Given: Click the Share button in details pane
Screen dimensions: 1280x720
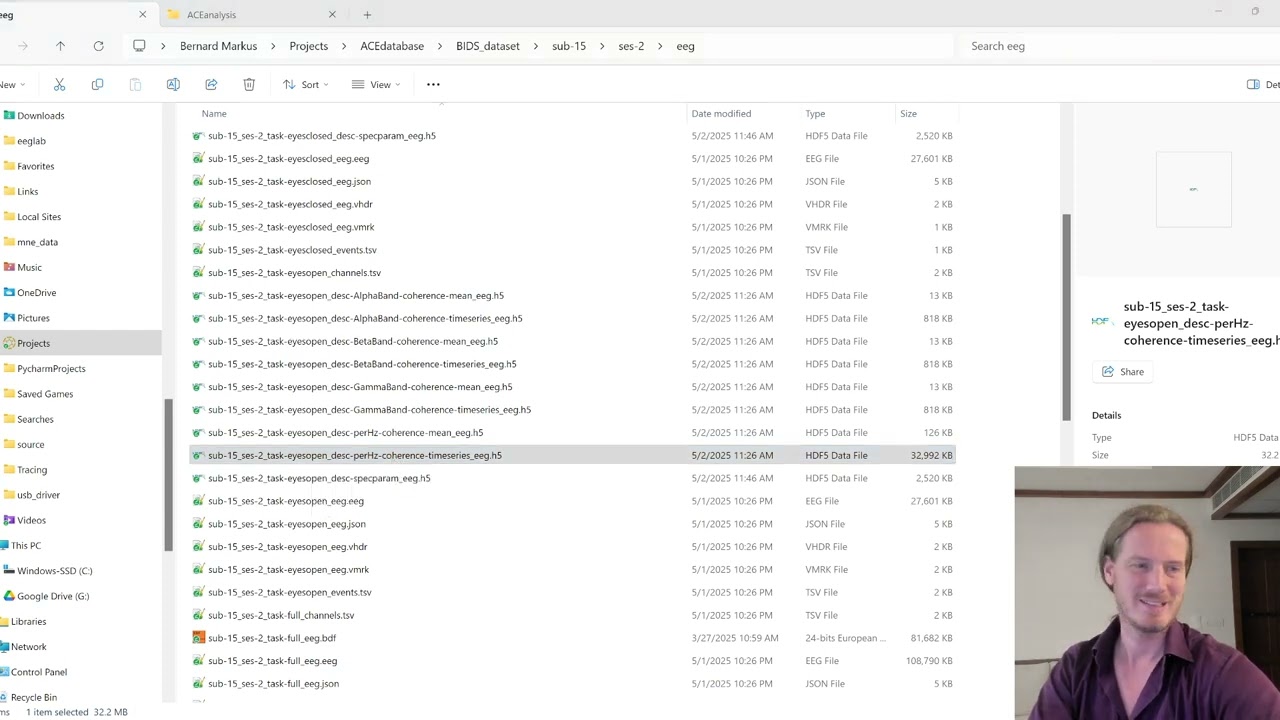Looking at the screenshot, I should click(x=1122, y=372).
